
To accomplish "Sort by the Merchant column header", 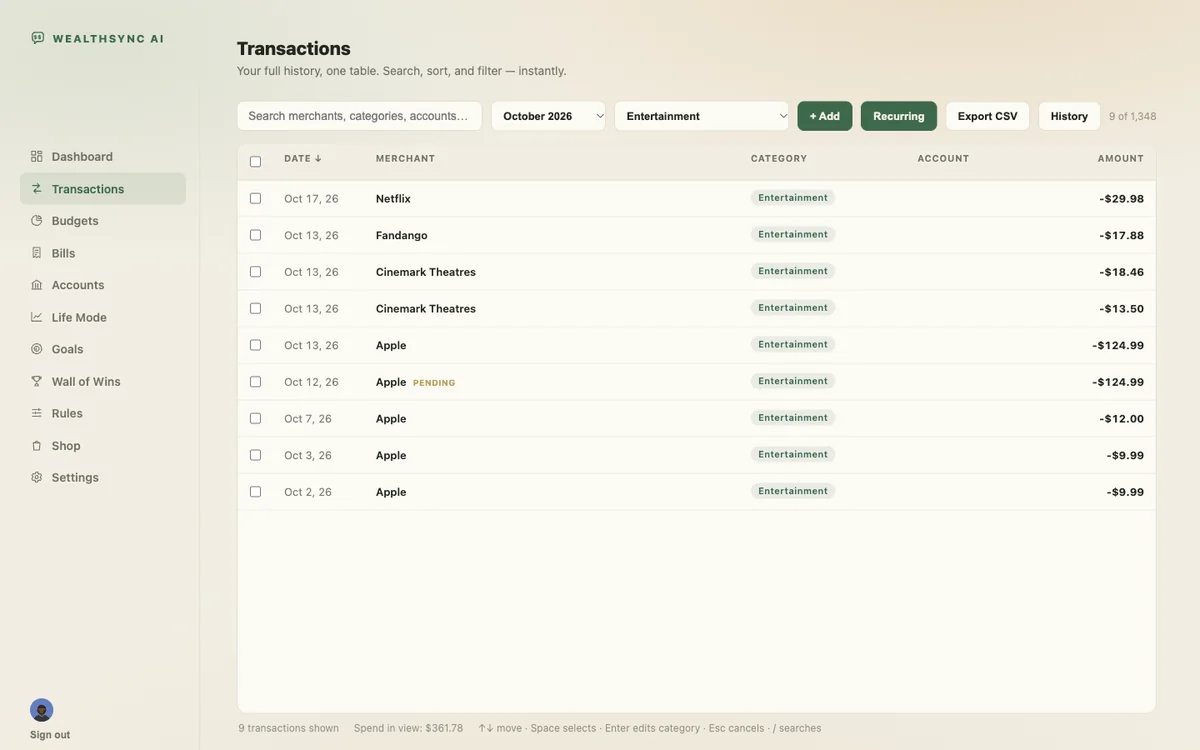I will click(405, 159).
